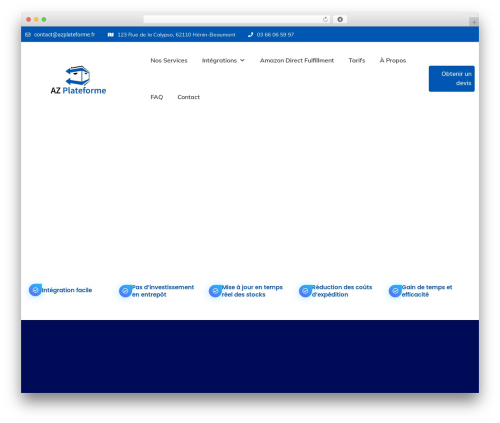Click the round extension icon next to address bar

coord(340,19)
